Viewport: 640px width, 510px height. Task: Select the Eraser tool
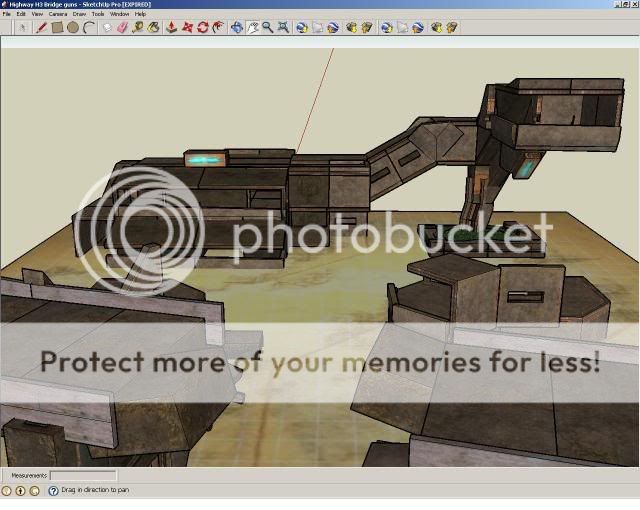[122, 28]
